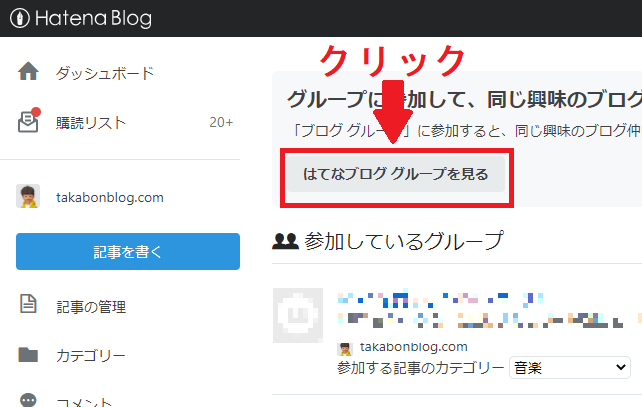Open ダッシュボード menu item
This screenshot has width=642, height=407.
pyautogui.click(x=105, y=73)
